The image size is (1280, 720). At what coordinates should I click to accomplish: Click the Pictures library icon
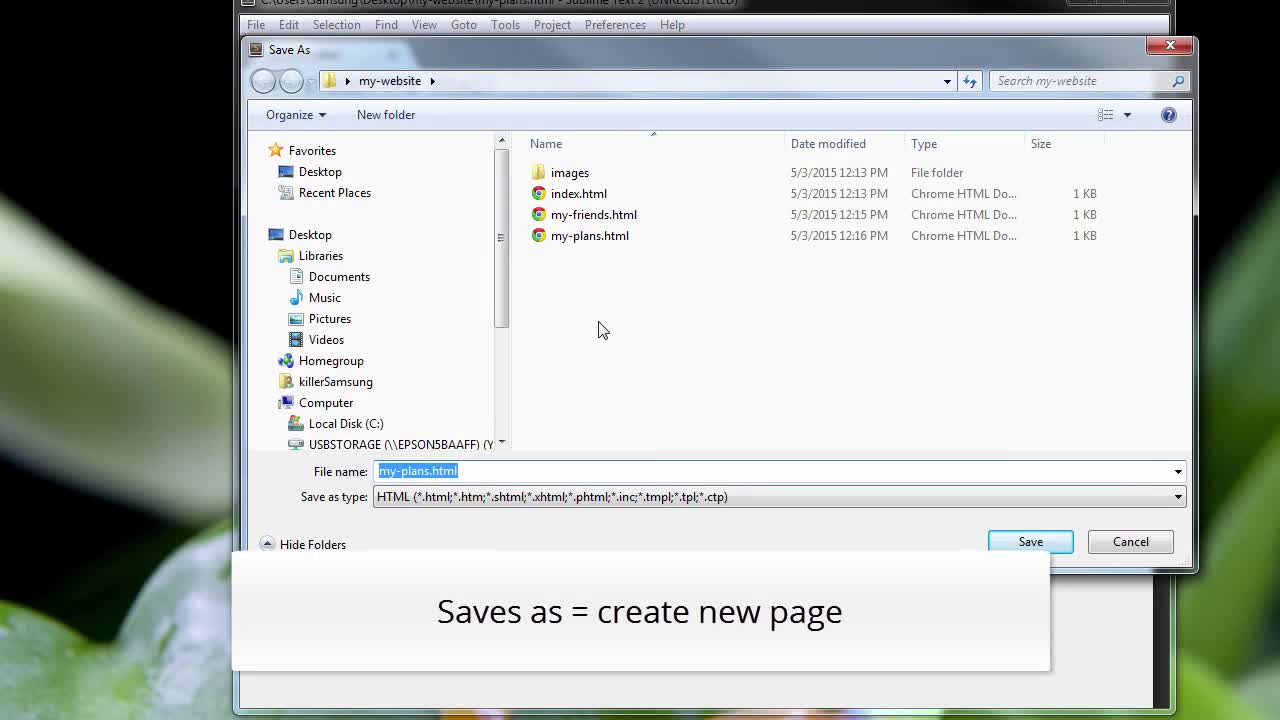click(x=296, y=319)
